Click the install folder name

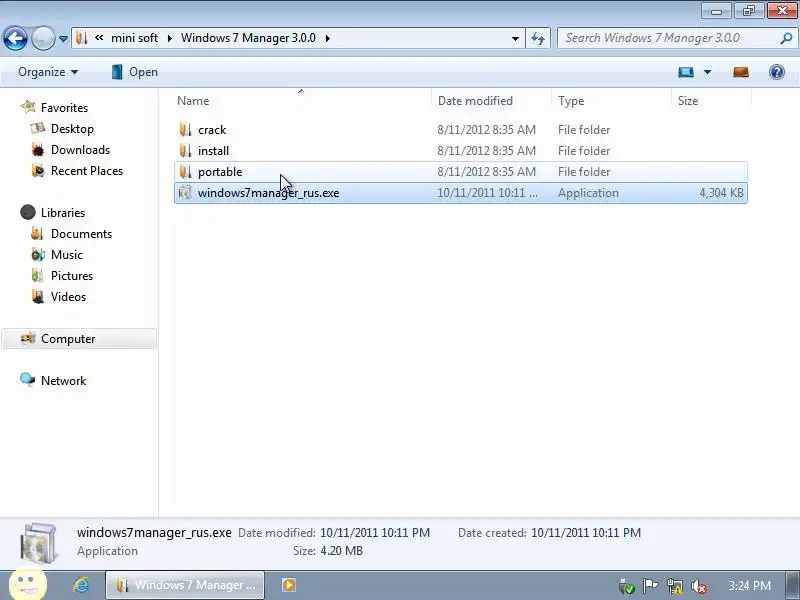213,151
